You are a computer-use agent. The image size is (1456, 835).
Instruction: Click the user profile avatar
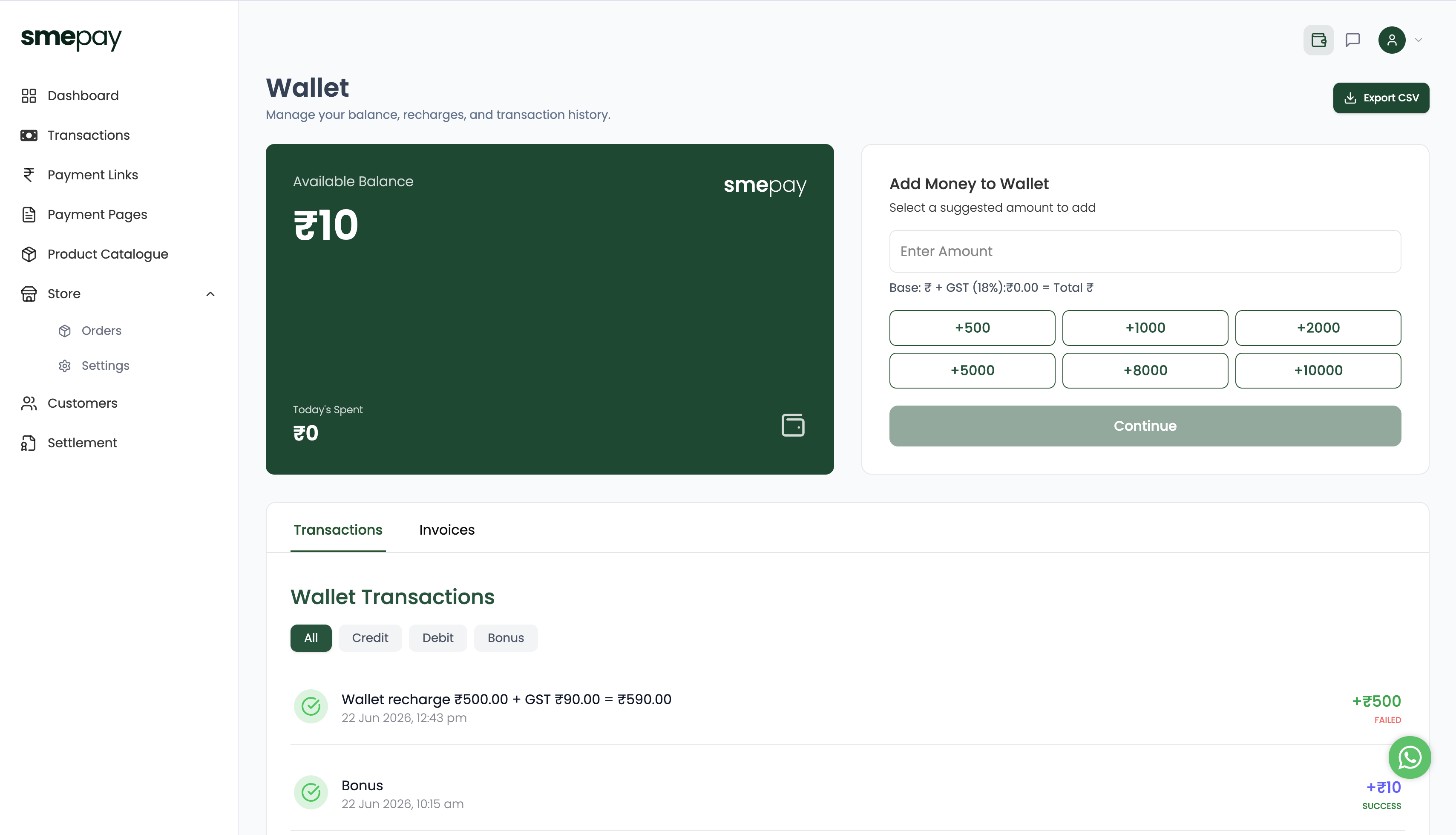pos(1392,40)
